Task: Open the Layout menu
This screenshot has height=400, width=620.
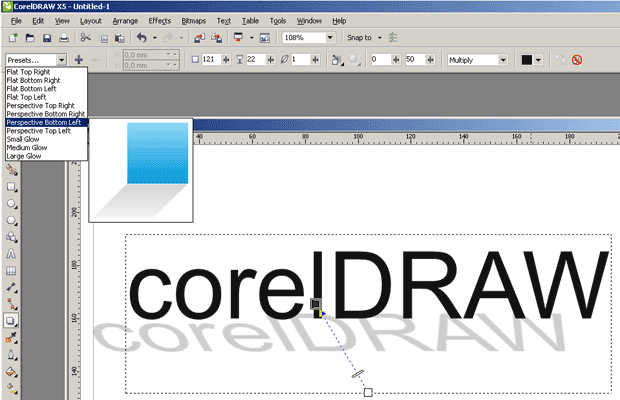Action: pos(91,21)
